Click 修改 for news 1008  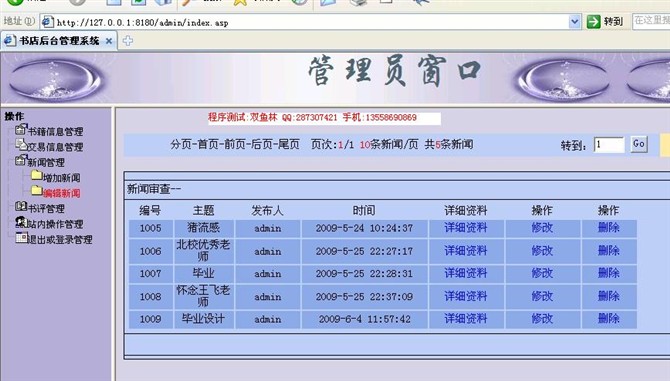coord(542,296)
